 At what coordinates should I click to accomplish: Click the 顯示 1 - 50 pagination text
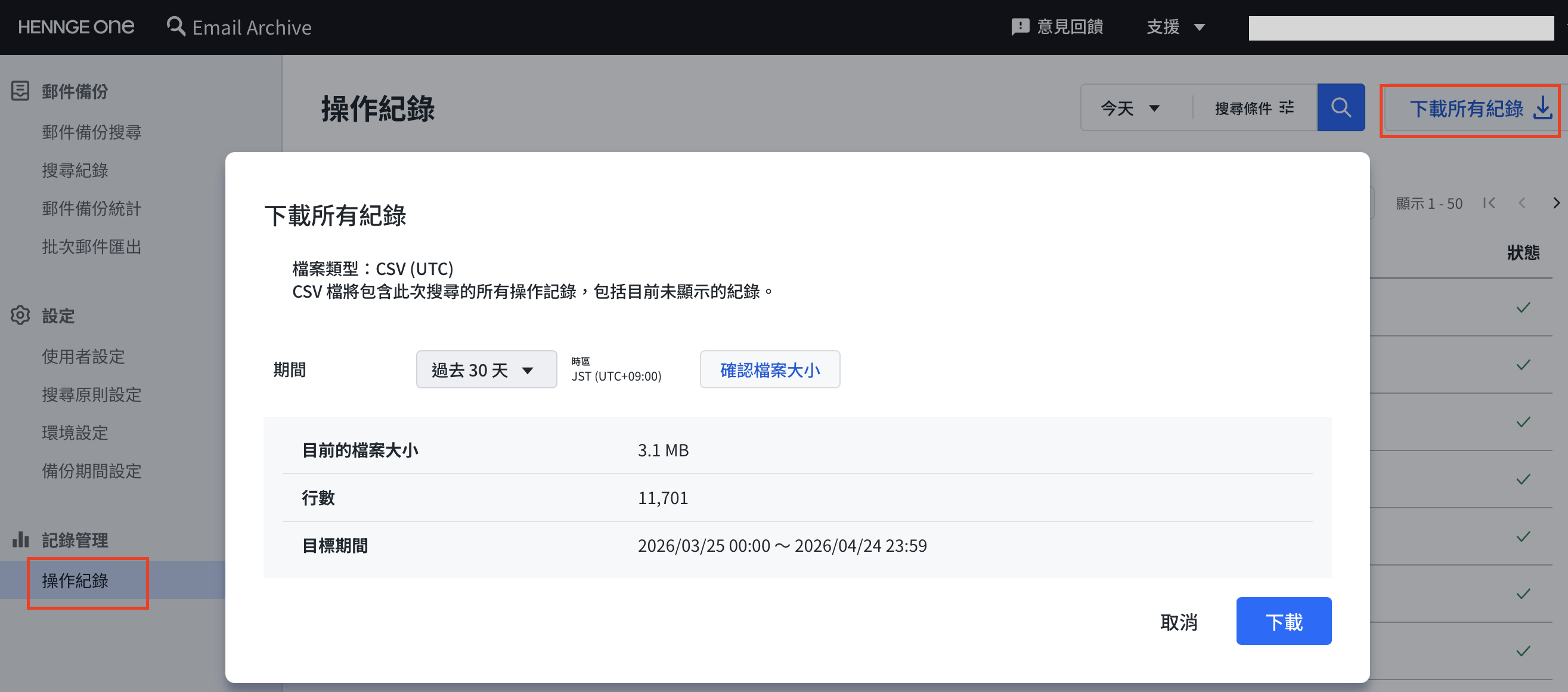click(x=1428, y=203)
